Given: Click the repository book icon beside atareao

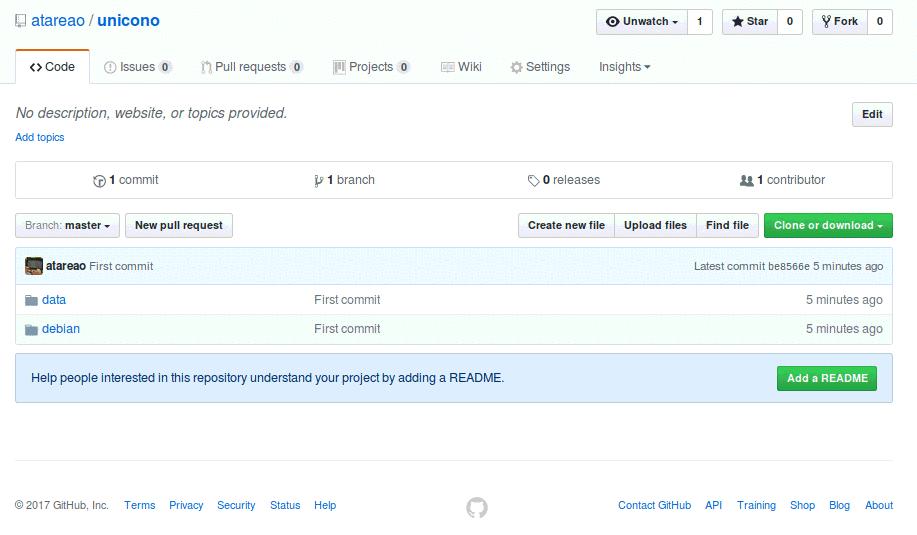Looking at the screenshot, I should 20,21.
